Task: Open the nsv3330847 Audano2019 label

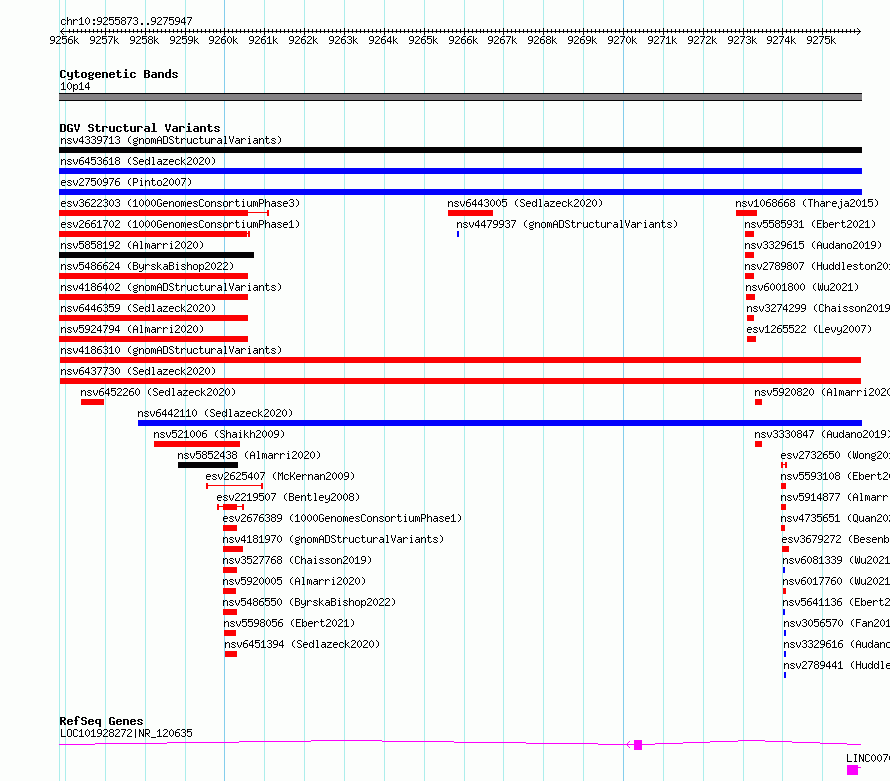Action: point(822,434)
